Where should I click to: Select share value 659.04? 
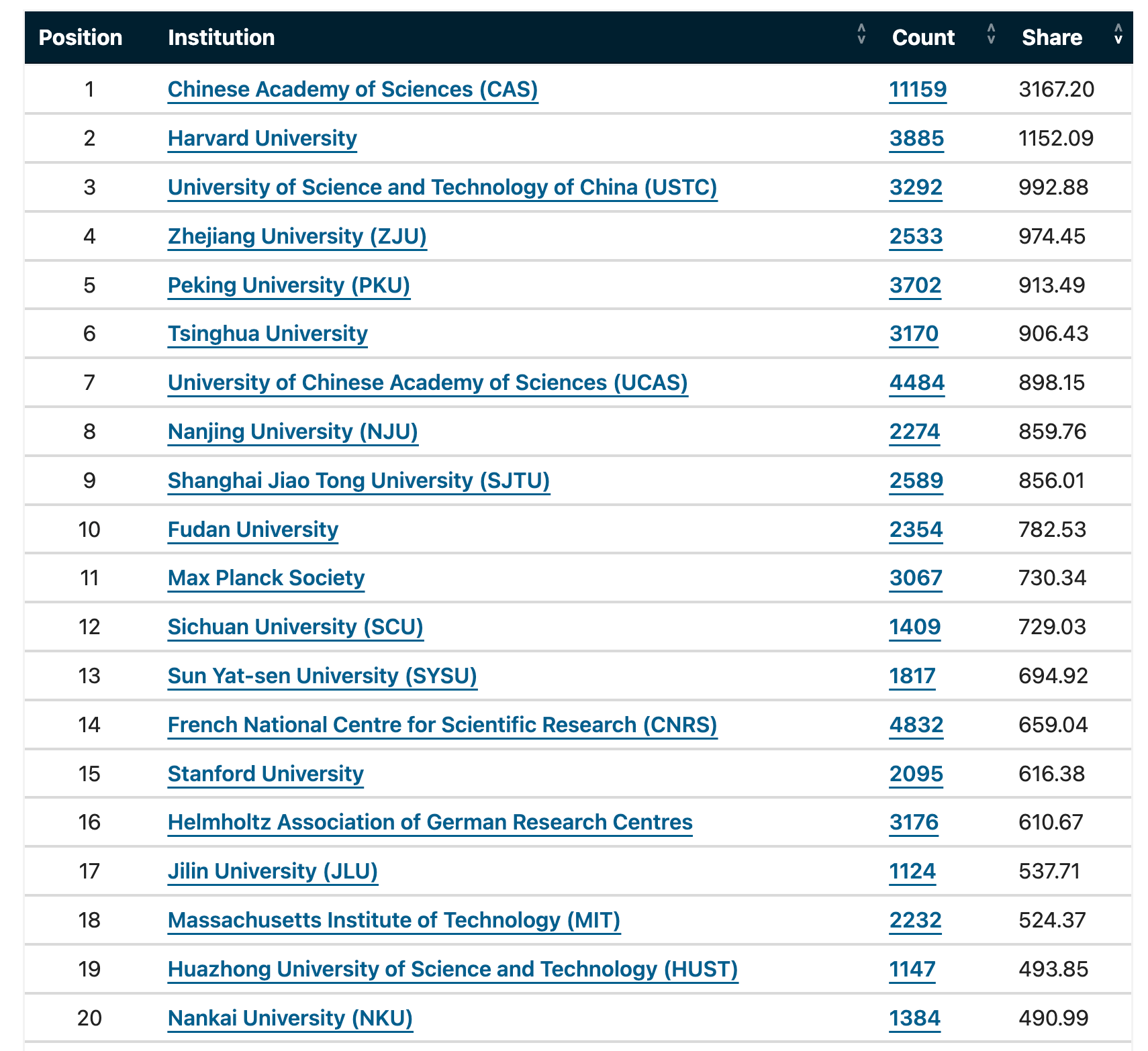click(x=1053, y=725)
